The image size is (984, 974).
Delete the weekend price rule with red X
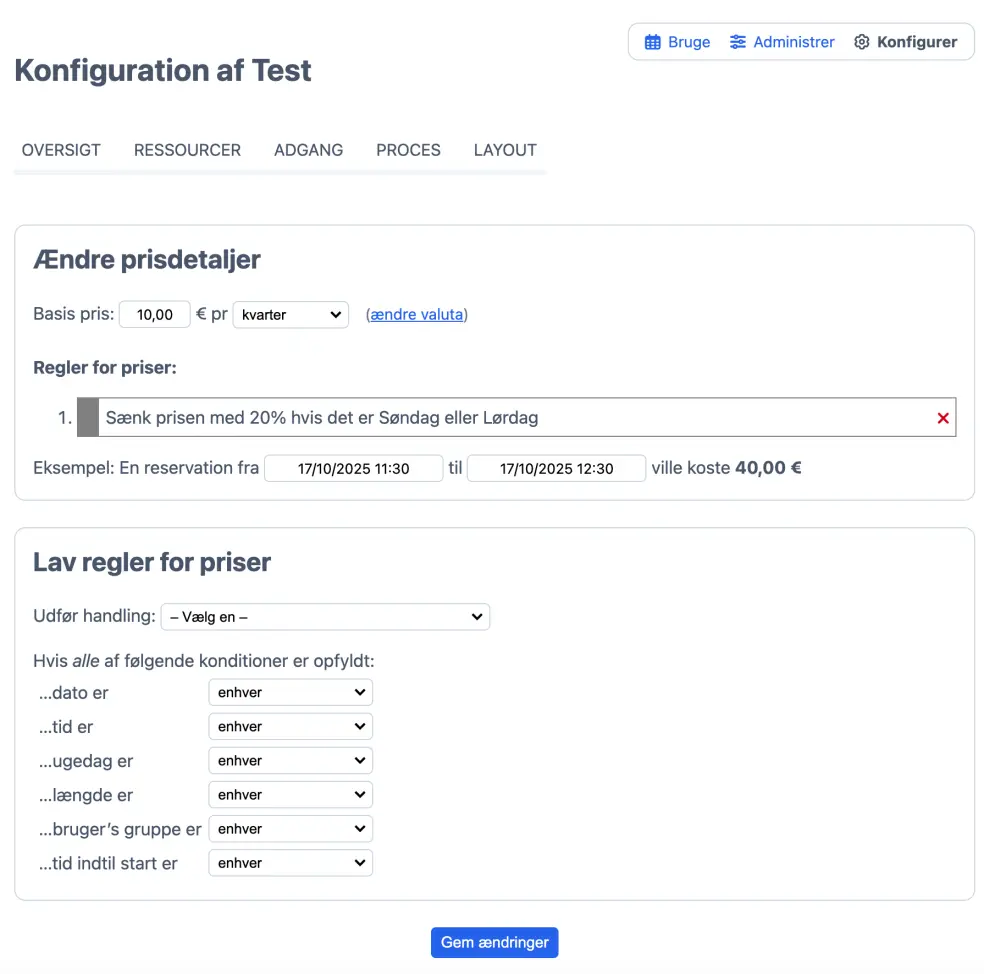[942, 418]
